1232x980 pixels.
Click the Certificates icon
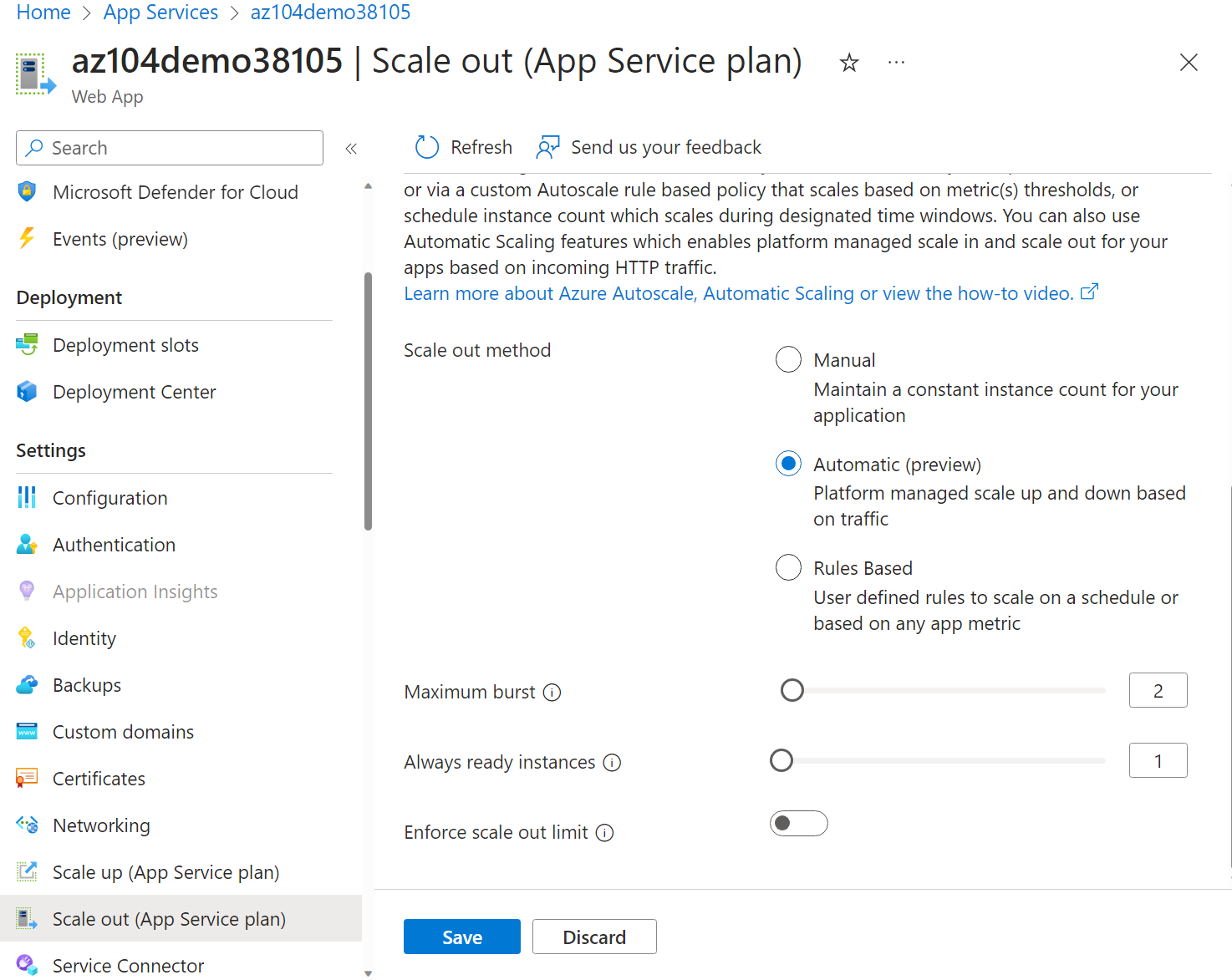point(27,778)
